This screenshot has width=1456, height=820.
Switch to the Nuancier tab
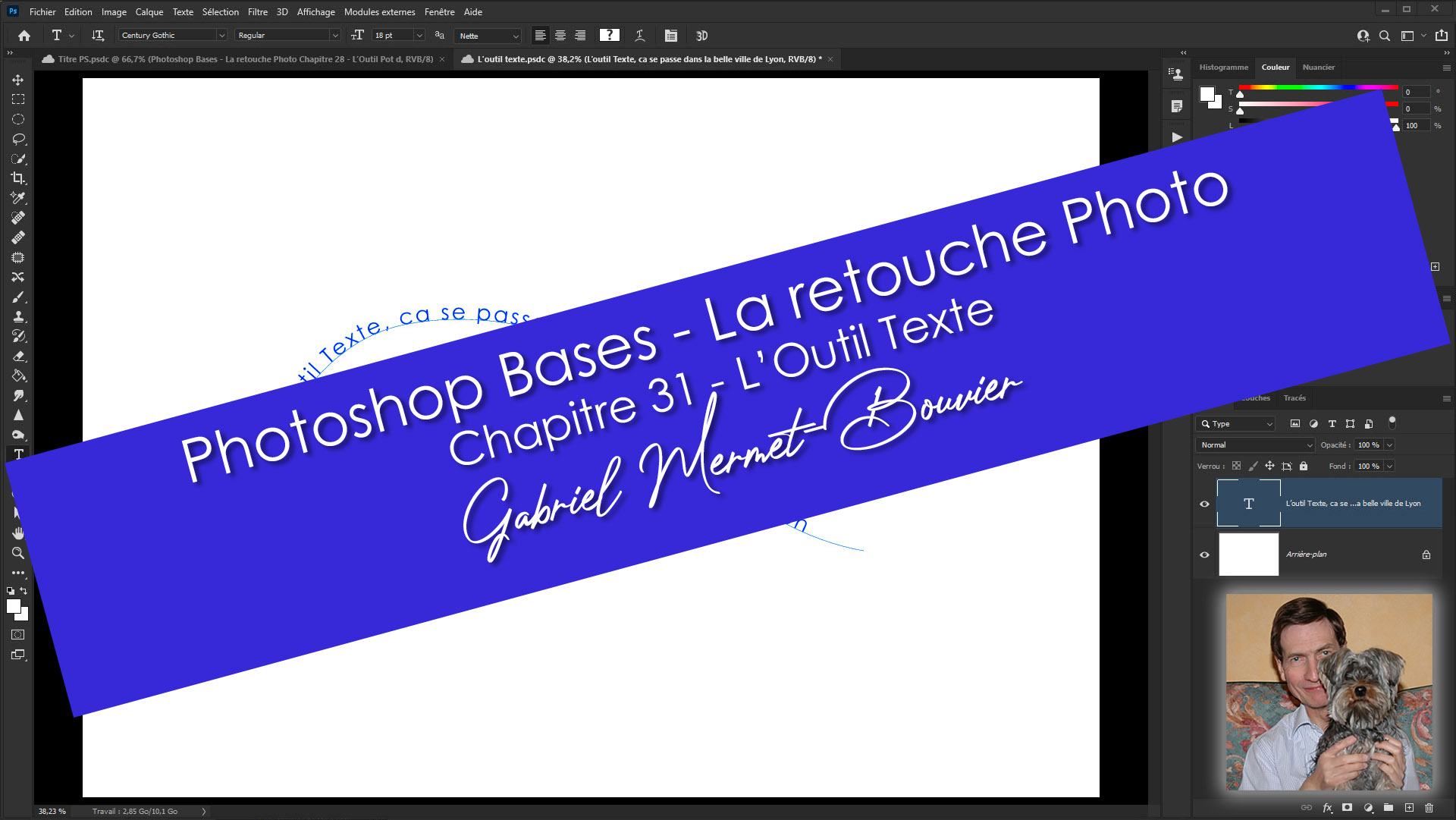coord(1318,68)
